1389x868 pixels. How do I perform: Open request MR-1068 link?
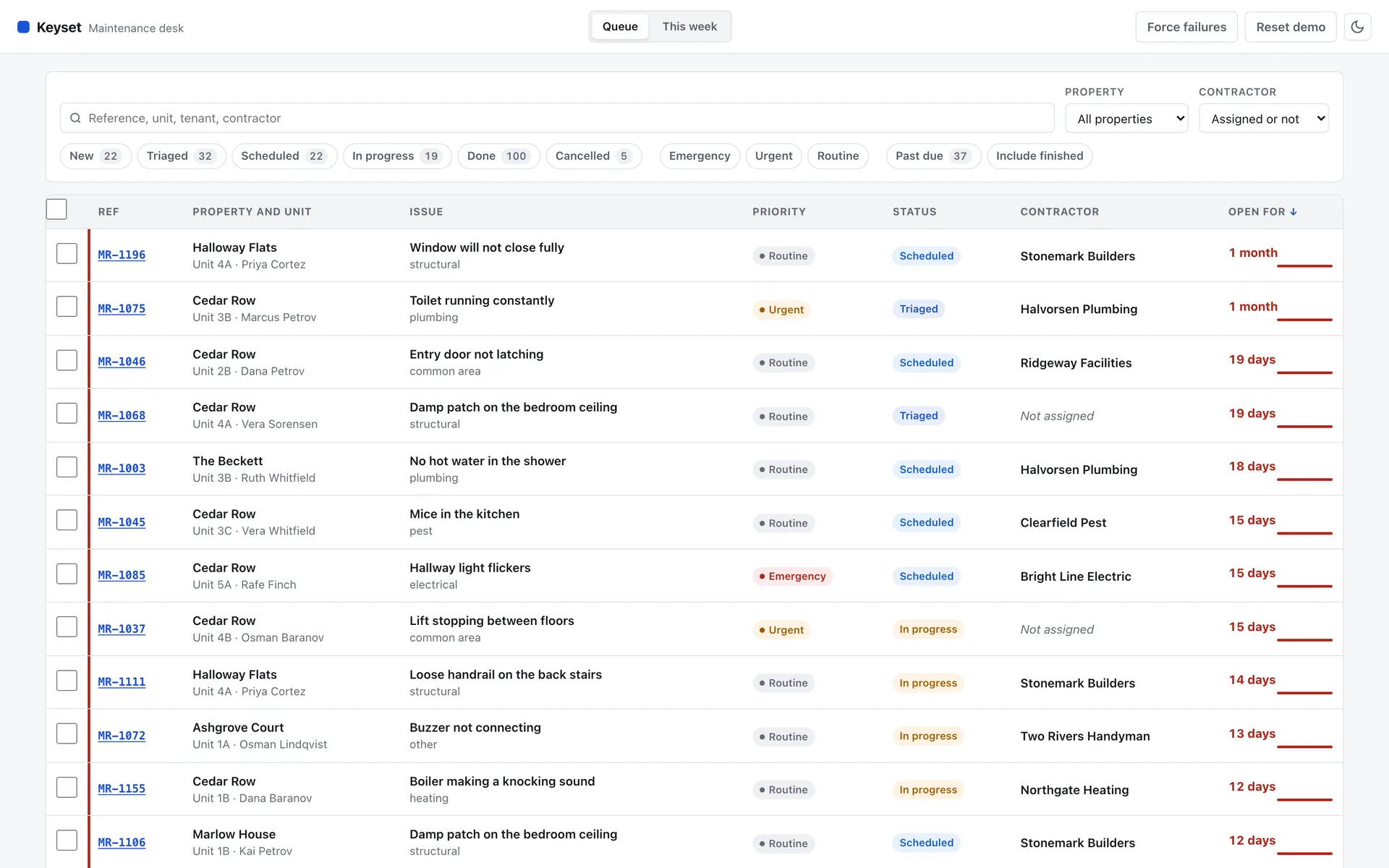click(122, 415)
